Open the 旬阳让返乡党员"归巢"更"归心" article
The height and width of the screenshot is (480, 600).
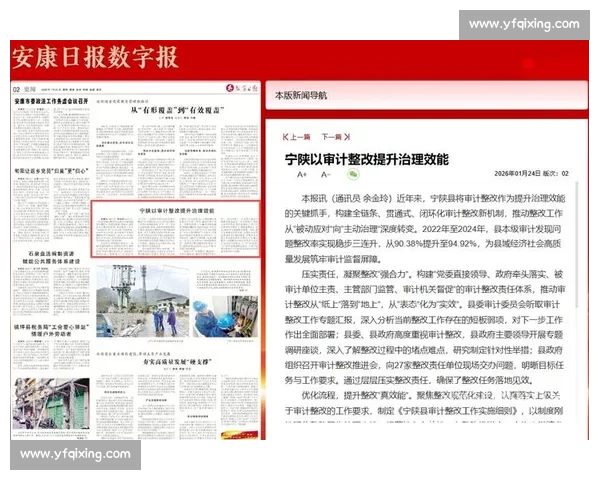pyautogui.click(x=51, y=171)
